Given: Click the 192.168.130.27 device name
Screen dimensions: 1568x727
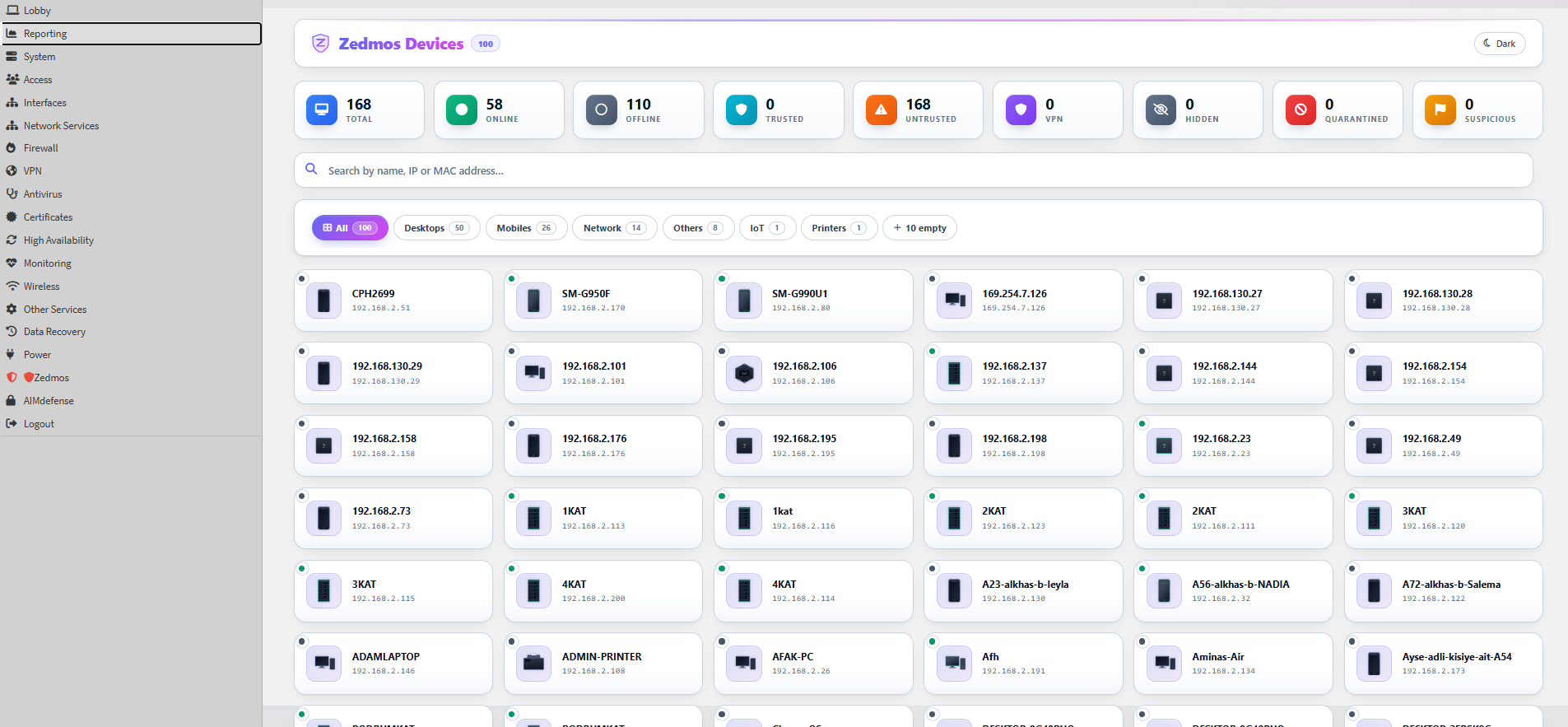Looking at the screenshot, I should click(x=1227, y=294).
